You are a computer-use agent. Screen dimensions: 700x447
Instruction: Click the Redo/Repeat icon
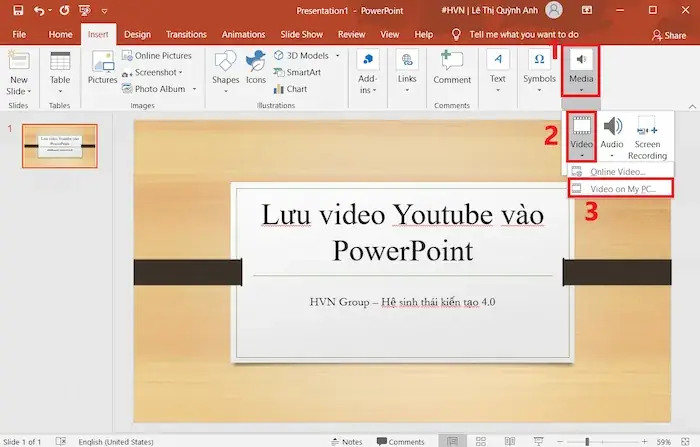coord(64,10)
